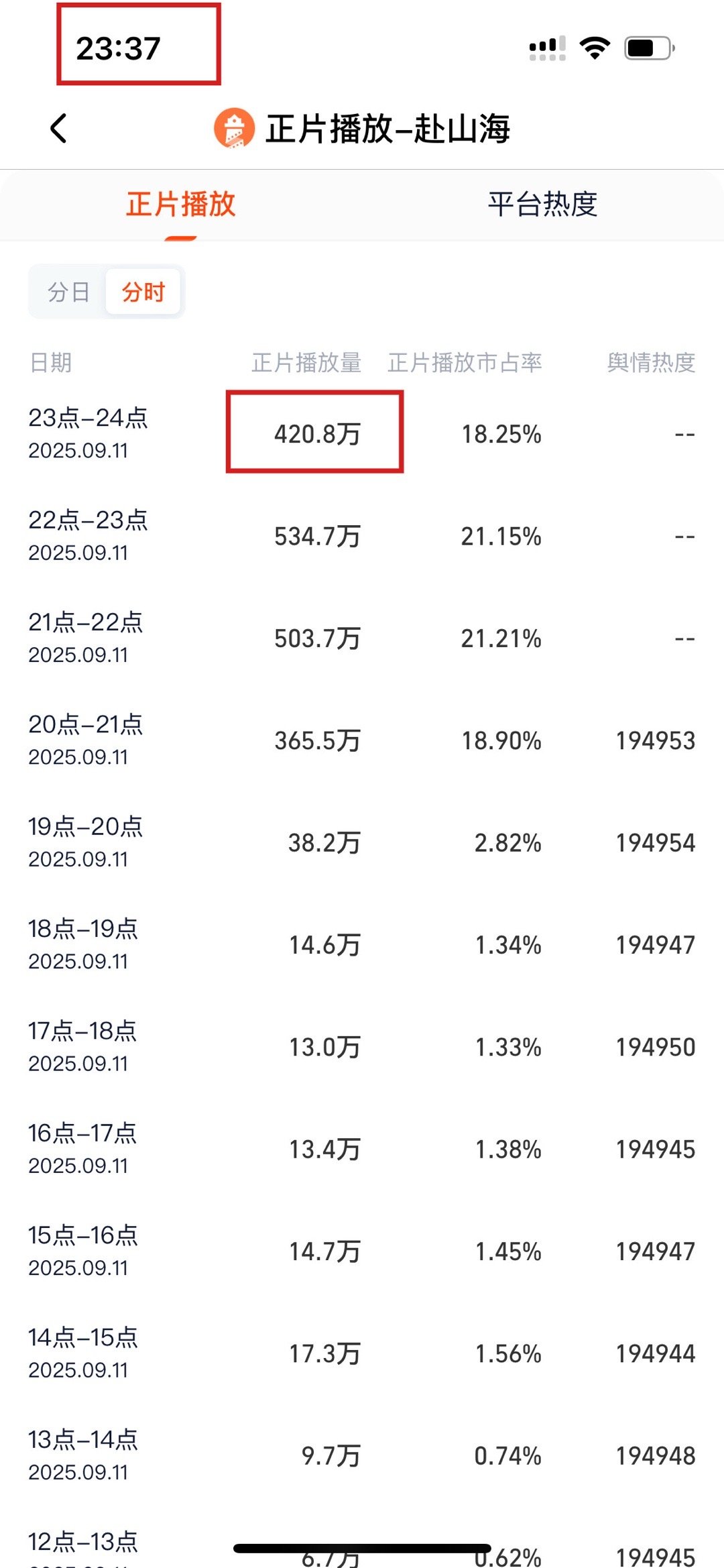Tap the 503.7万 play count value

[317, 638]
